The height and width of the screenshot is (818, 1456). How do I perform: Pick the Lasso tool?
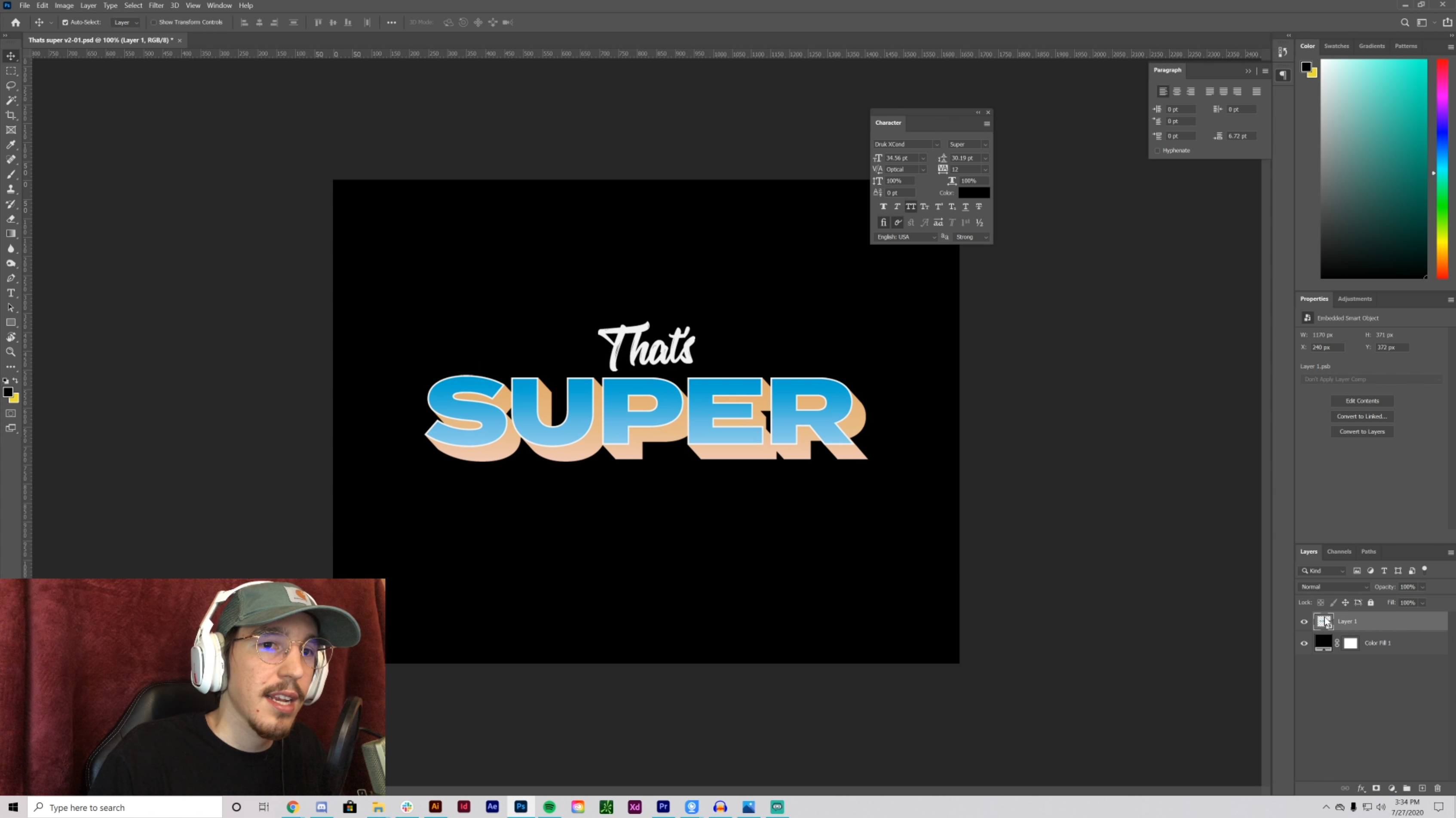pyautogui.click(x=11, y=86)
